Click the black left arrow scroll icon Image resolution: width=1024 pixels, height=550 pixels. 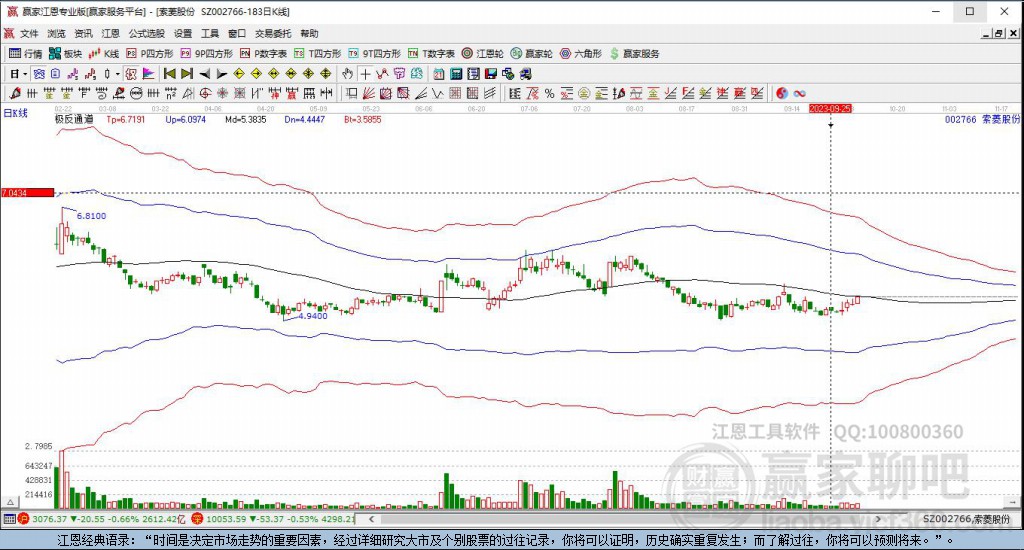pyautogui.click(x=204, y=74)
